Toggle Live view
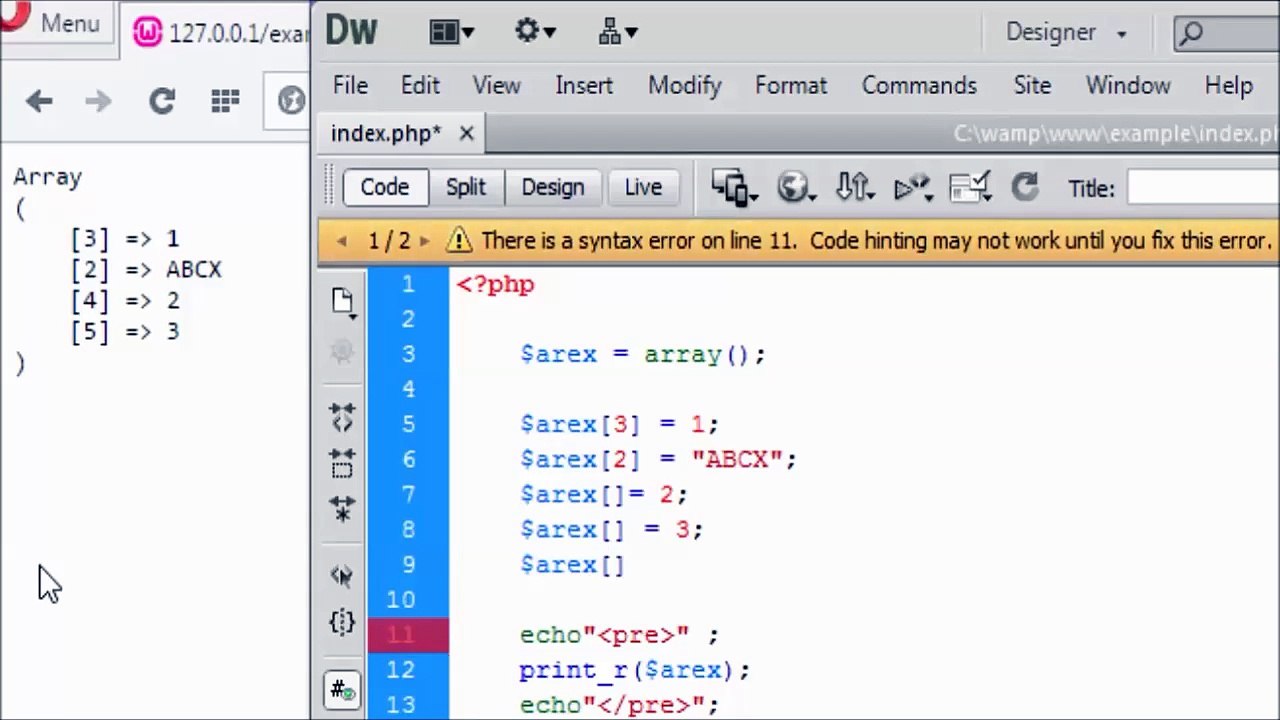The width and height of the screenshot is (1280, 720). pos(643,188)
